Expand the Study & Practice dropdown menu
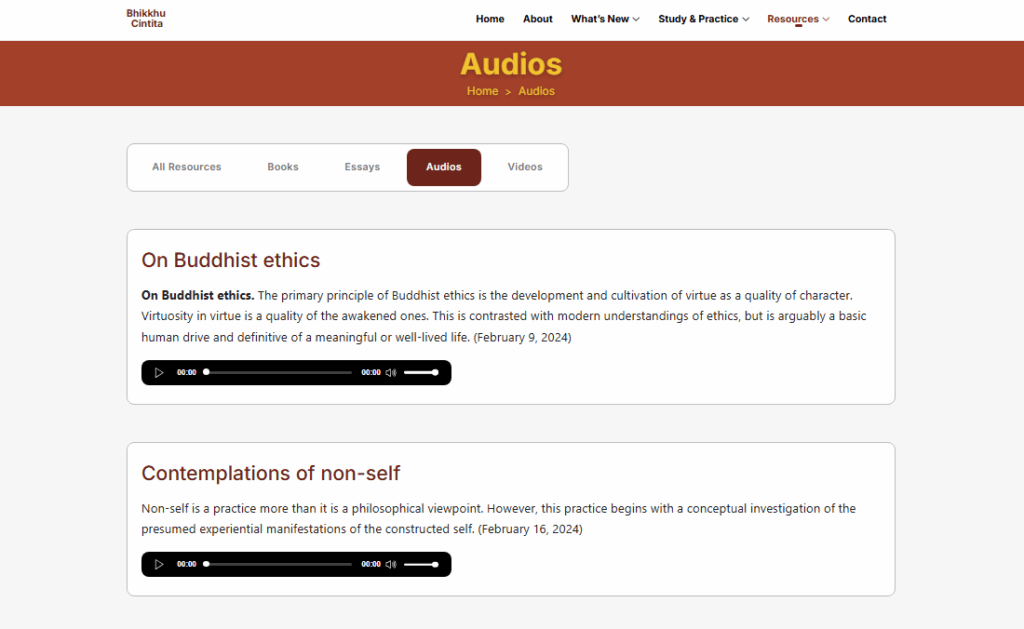Viewport: 1024px width, 629px height. pyautogui.click(x=703, y=19)
